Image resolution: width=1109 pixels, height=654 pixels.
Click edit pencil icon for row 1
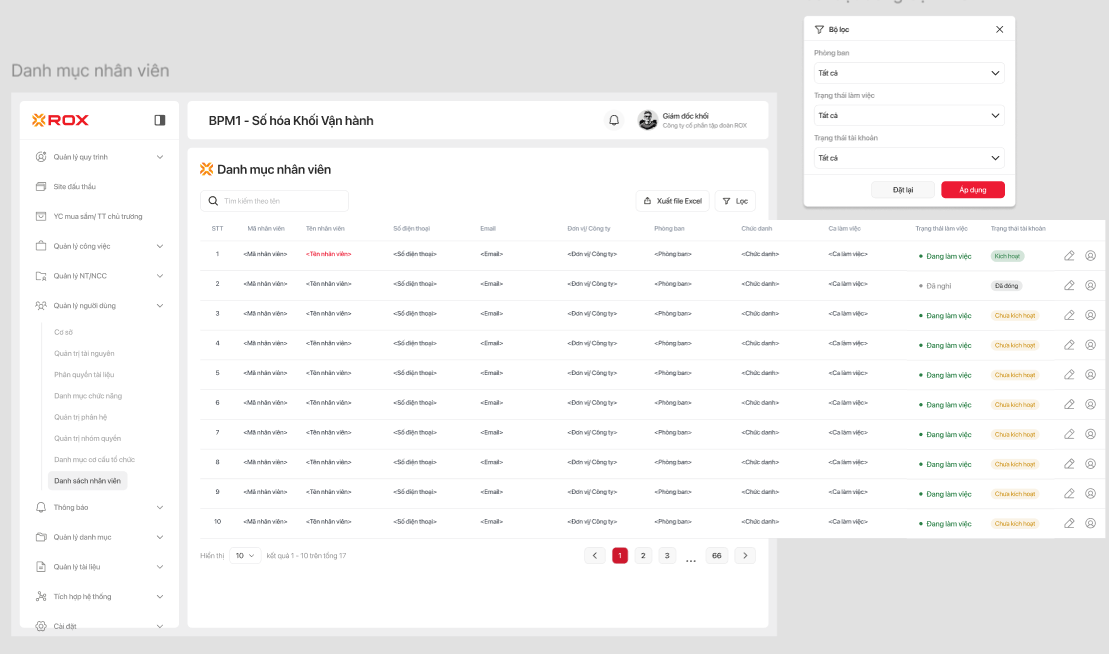[1069, 256]
